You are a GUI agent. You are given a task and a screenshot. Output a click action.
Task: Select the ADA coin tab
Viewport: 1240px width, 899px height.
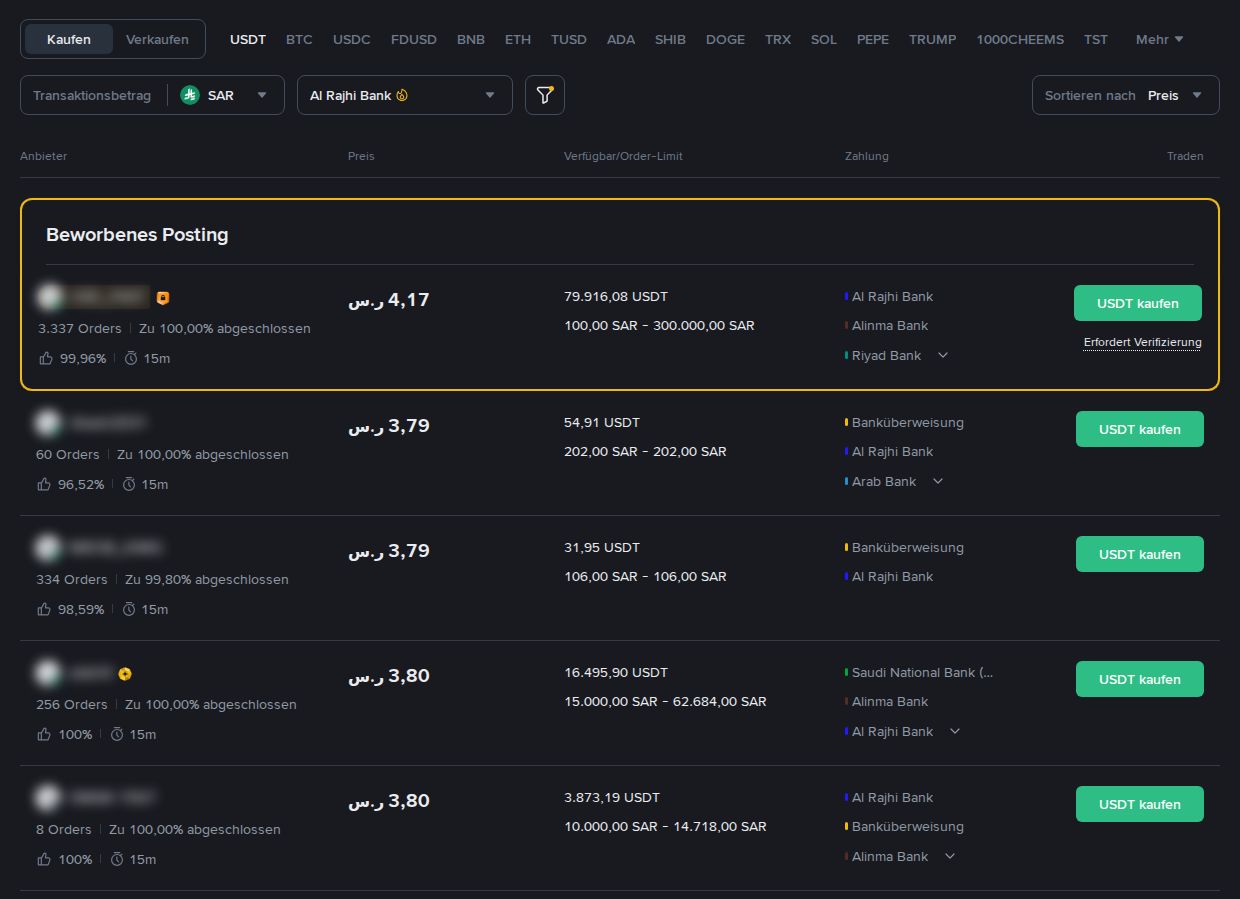tap(621, 39)
